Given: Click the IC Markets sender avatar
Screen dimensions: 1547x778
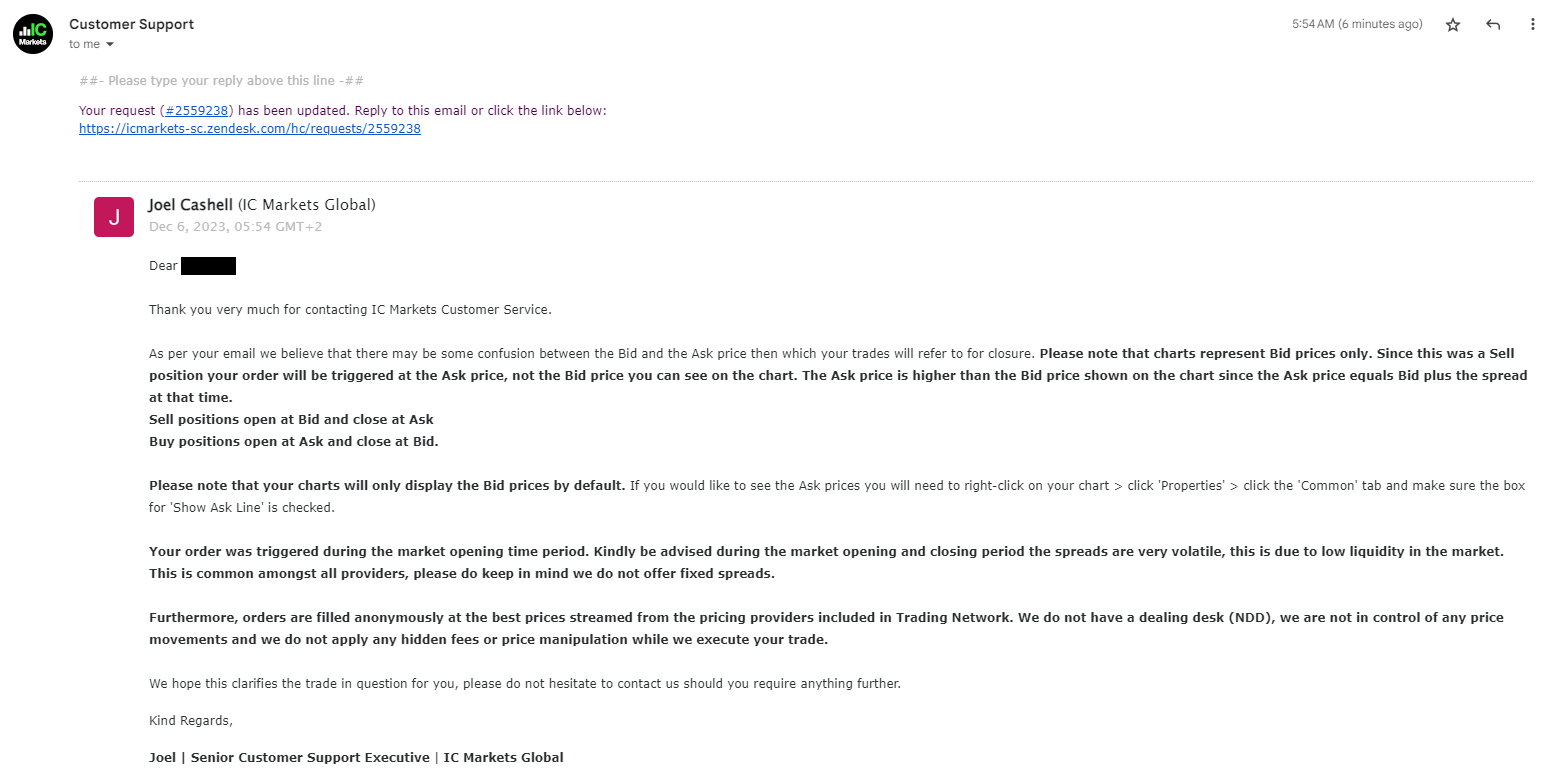Looking at the screenshot, I should [33, 34].
